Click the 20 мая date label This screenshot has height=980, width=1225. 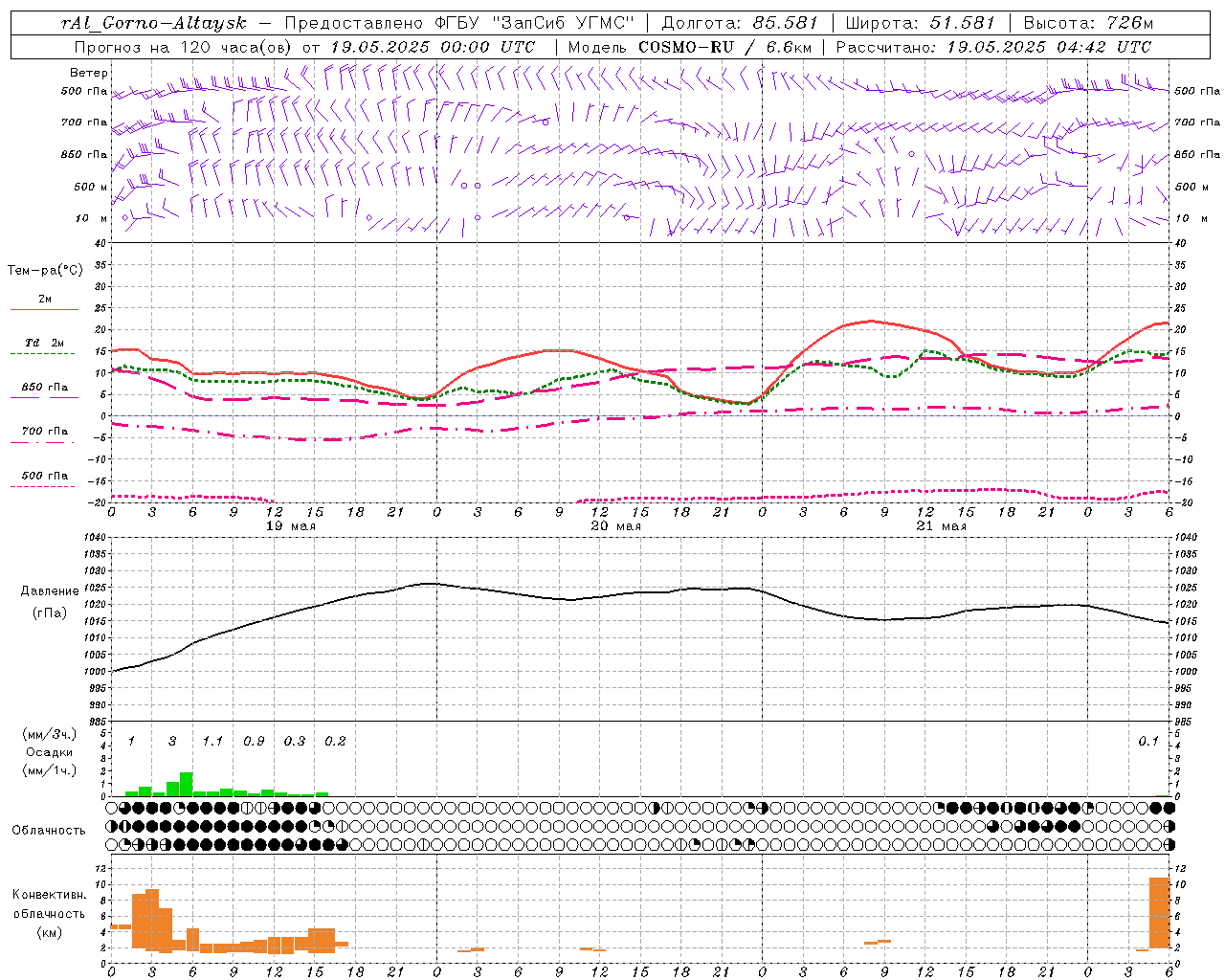click(x=615, y=526)
